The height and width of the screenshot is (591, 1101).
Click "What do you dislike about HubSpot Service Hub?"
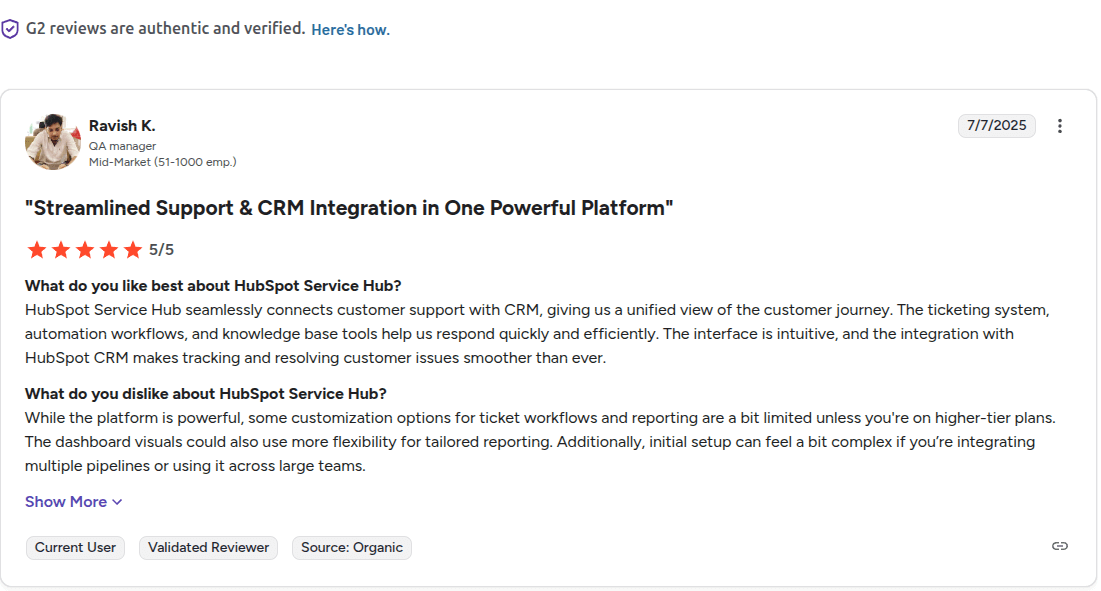pos(206,394)
